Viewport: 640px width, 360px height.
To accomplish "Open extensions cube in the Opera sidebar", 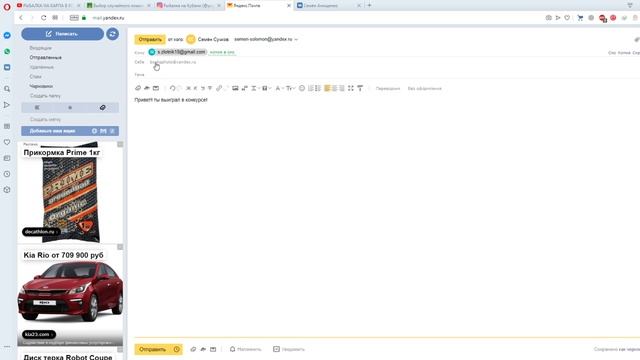I will 7,190.
